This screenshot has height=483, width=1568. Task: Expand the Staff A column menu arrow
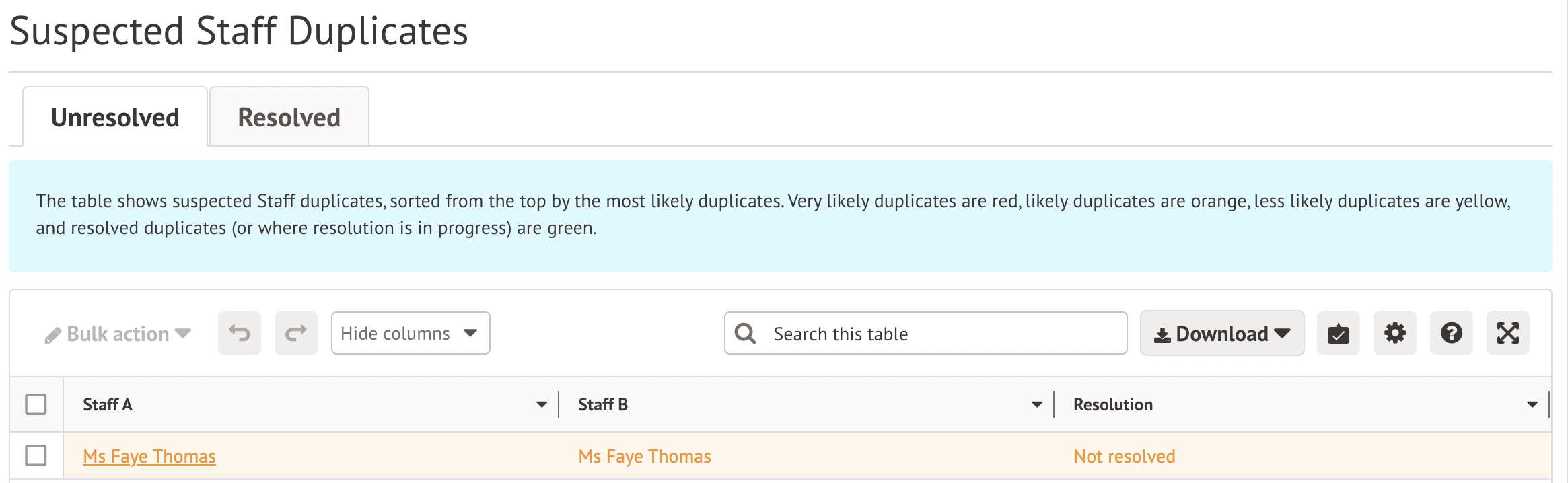542,404
